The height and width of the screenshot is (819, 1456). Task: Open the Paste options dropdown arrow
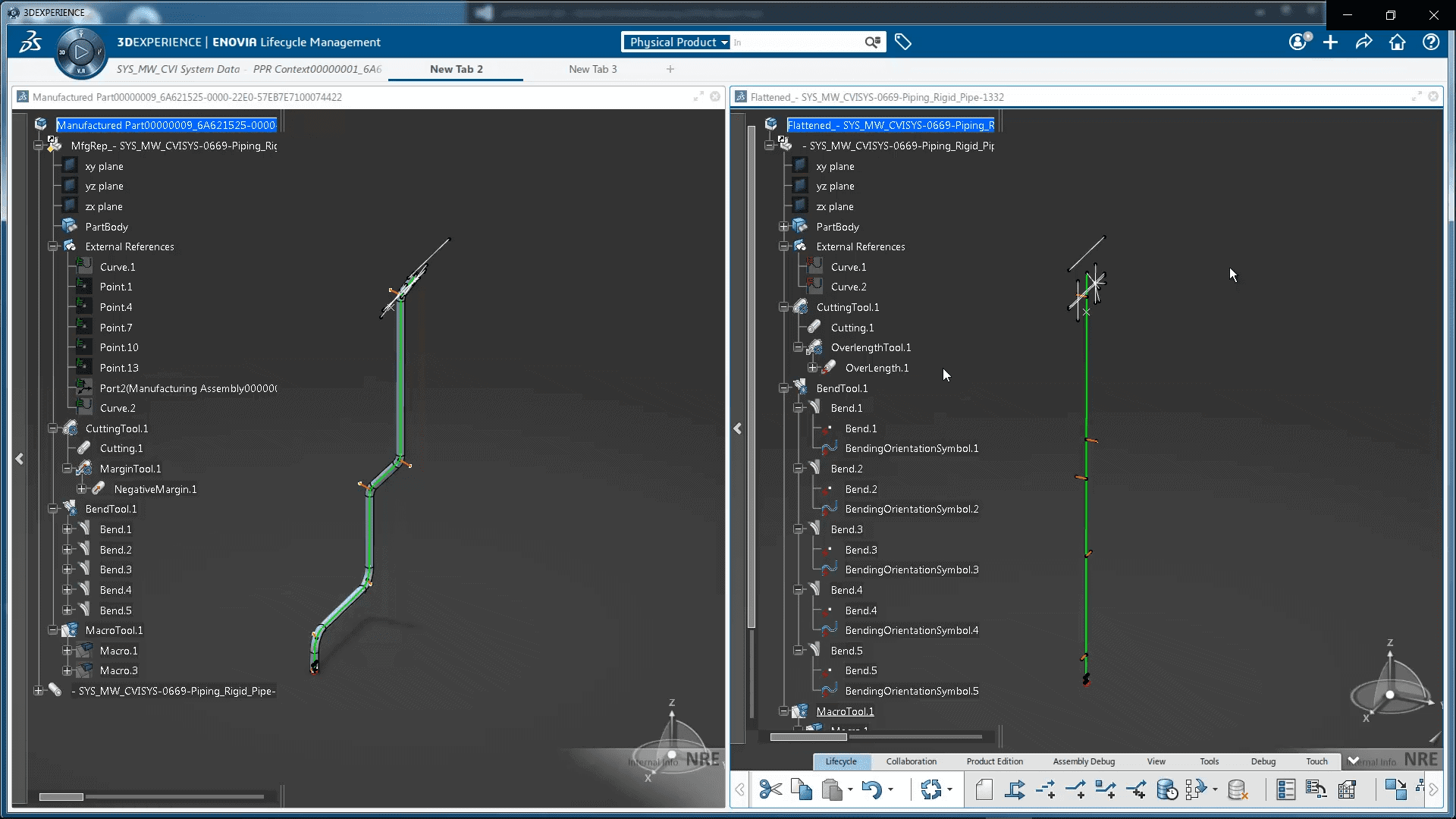click(850, 789)
